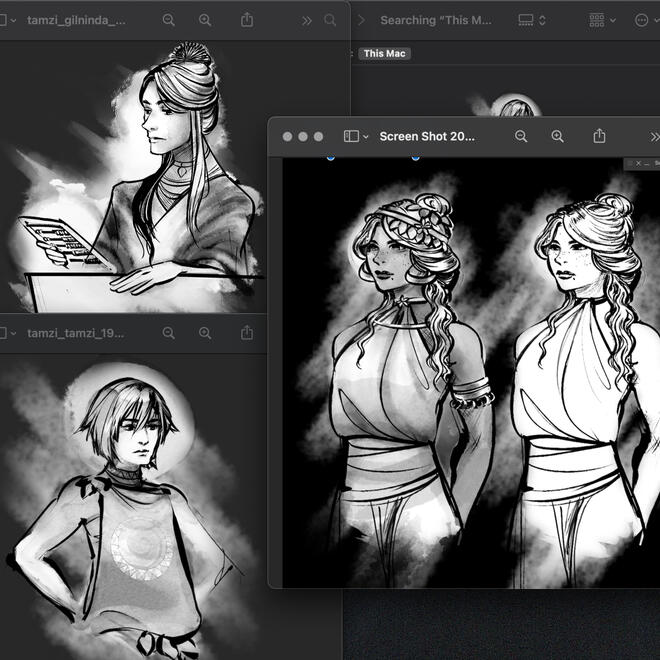The width and height of the screenshot is (660, 660).
Task: Zoom in on the Screen Shot image
Action: click(x=558, y=136)
